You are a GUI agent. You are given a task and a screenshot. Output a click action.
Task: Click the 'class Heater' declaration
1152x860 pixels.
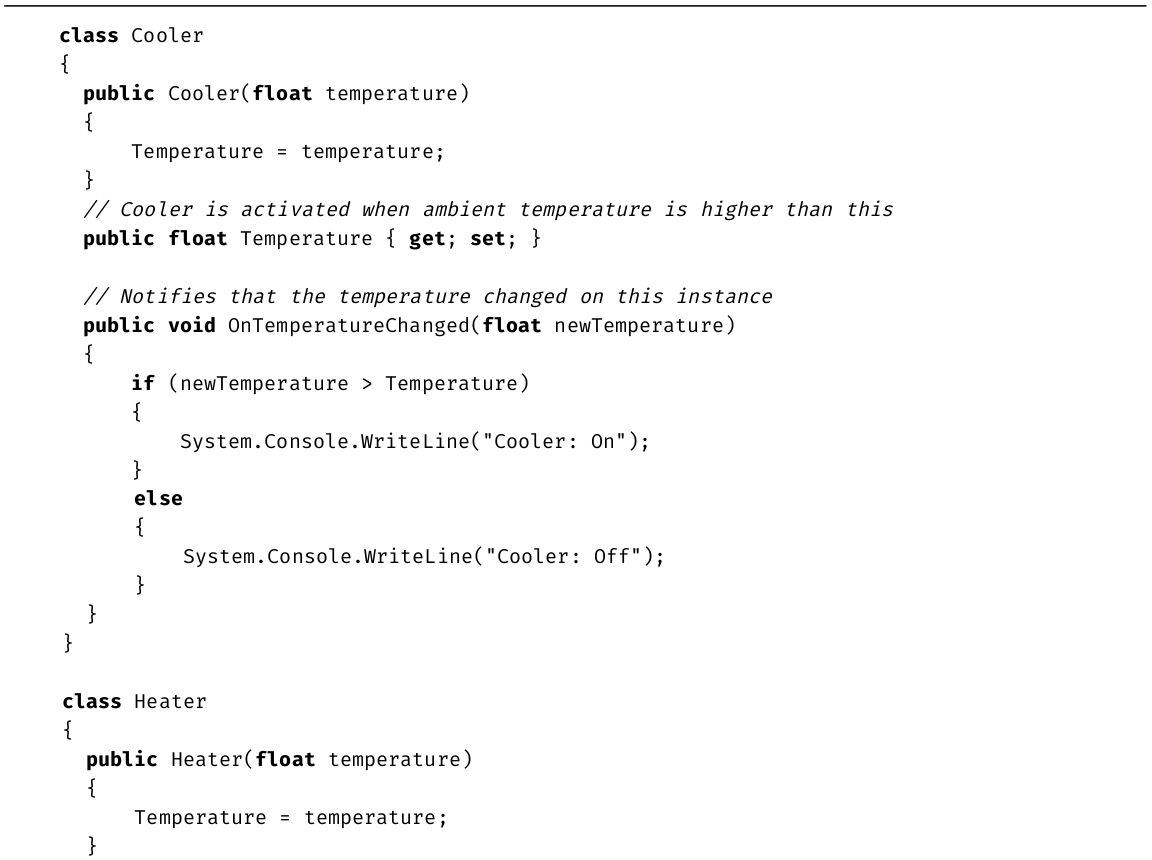134,702
